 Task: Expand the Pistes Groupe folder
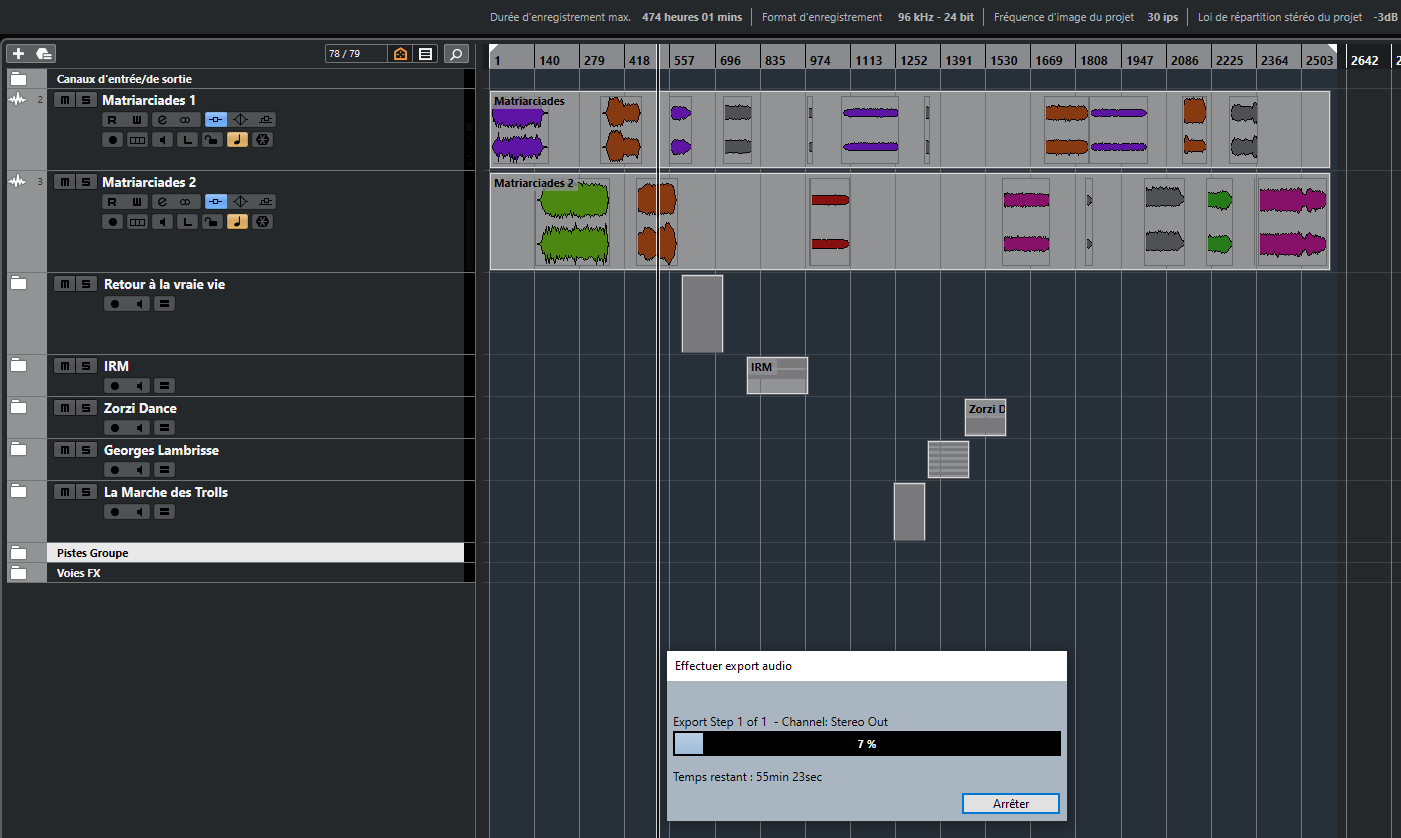pos(18,553)
